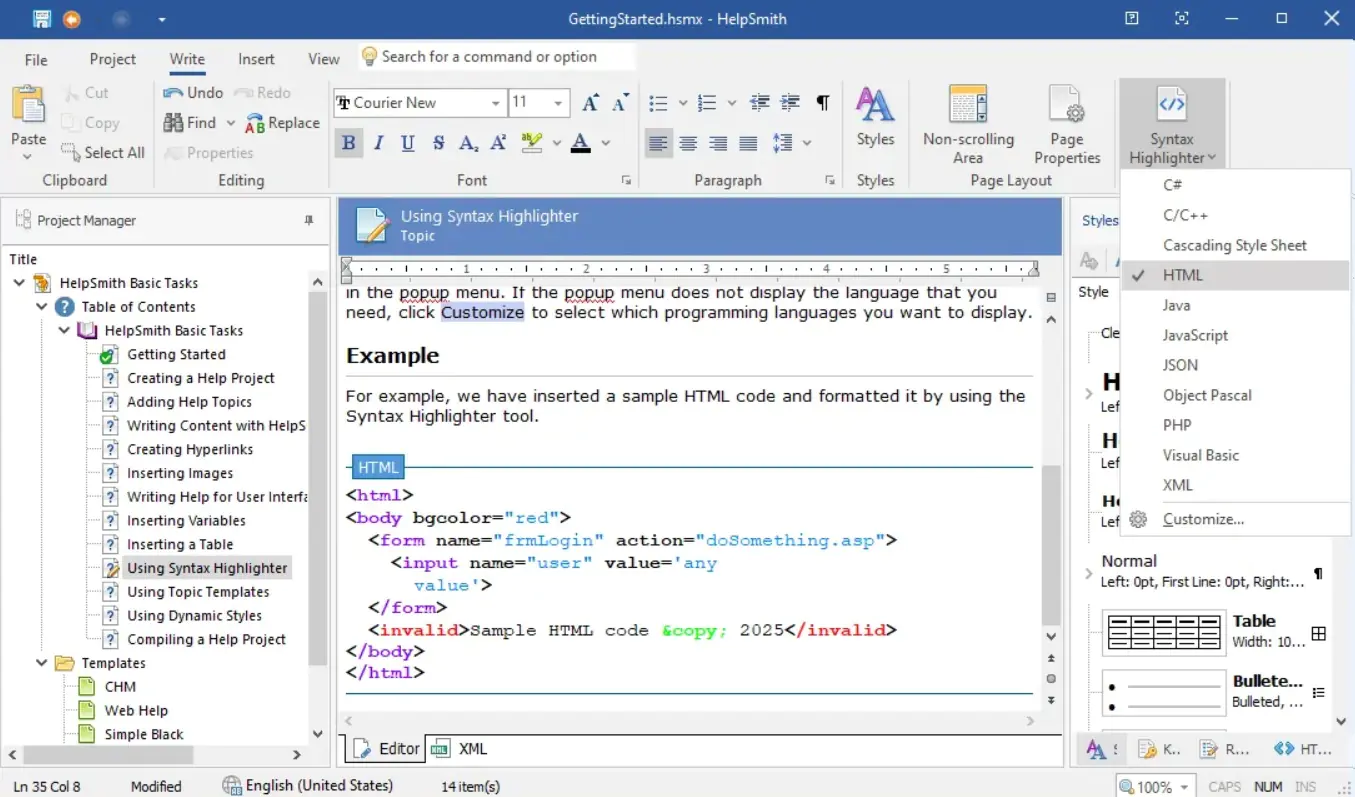The width and height of the screenshot is (1355, 797).
Task: Click the Syntax Highlighter button
Action: click(1172, 124)
